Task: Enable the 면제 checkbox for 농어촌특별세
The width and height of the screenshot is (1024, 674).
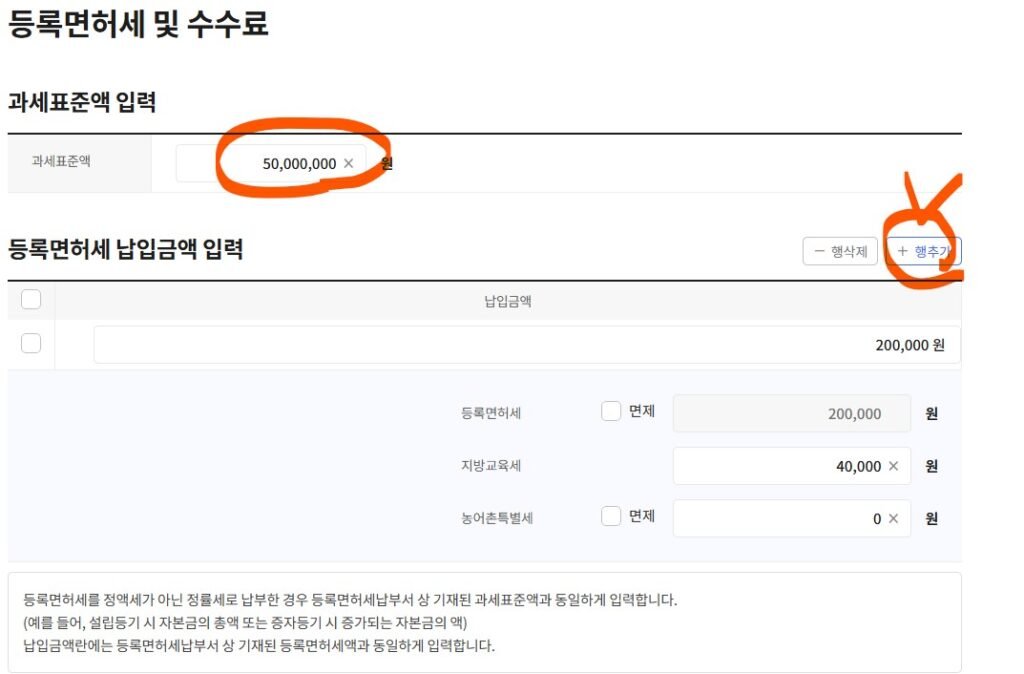Action: click(611, 515)
